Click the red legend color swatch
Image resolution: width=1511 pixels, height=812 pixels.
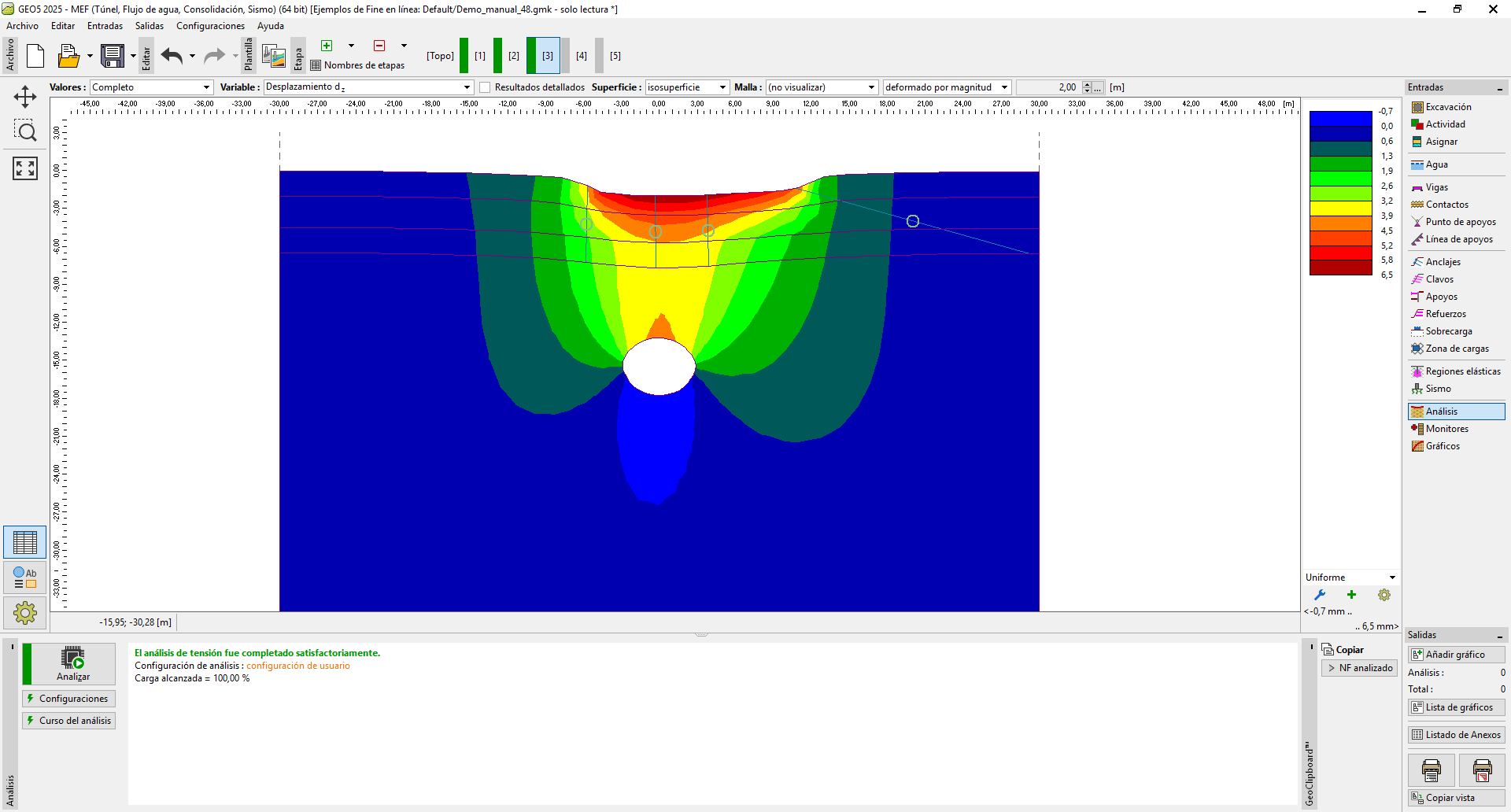tap(1340, 253)
